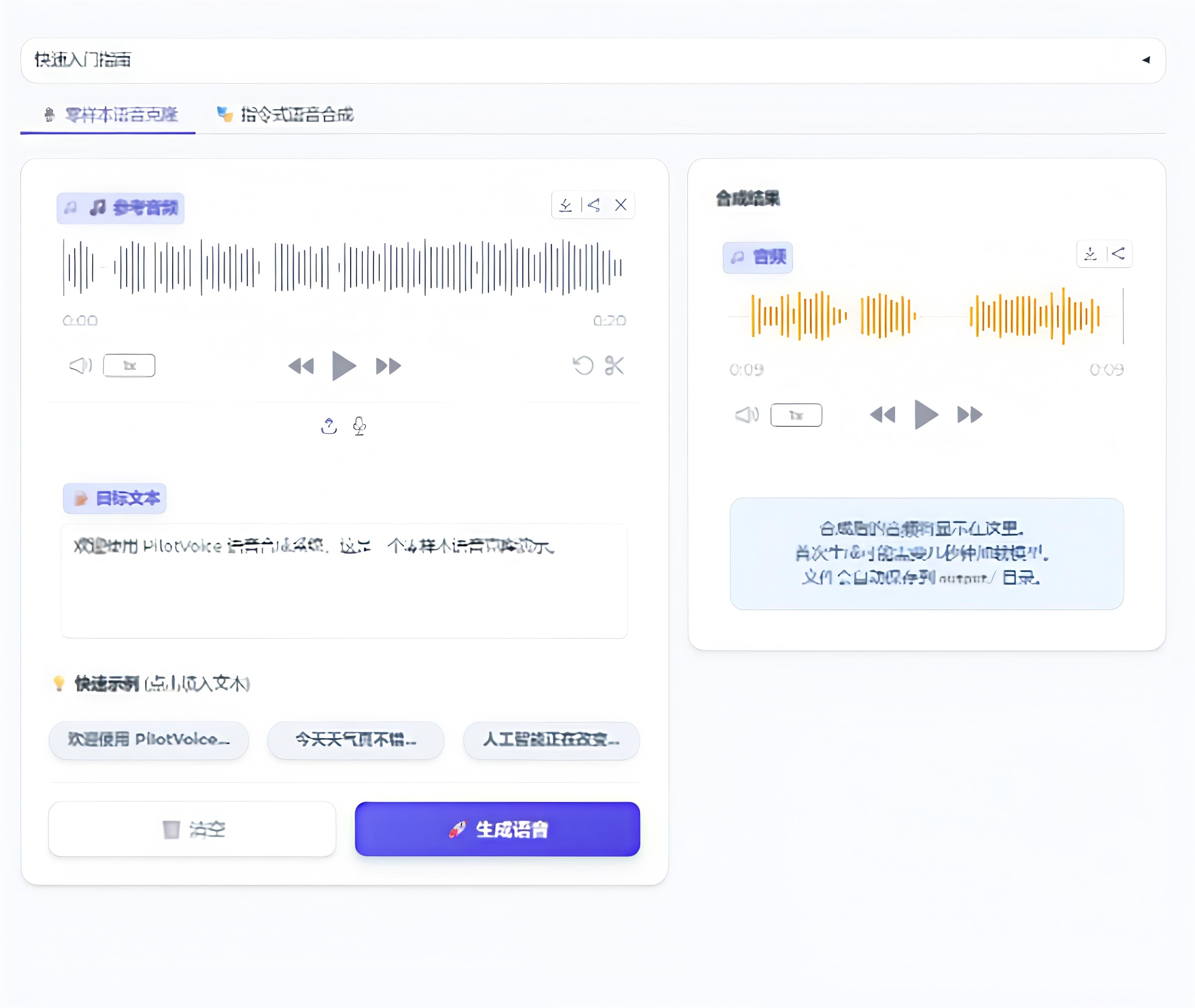Fast-forward the result audio

click(970, 415)
